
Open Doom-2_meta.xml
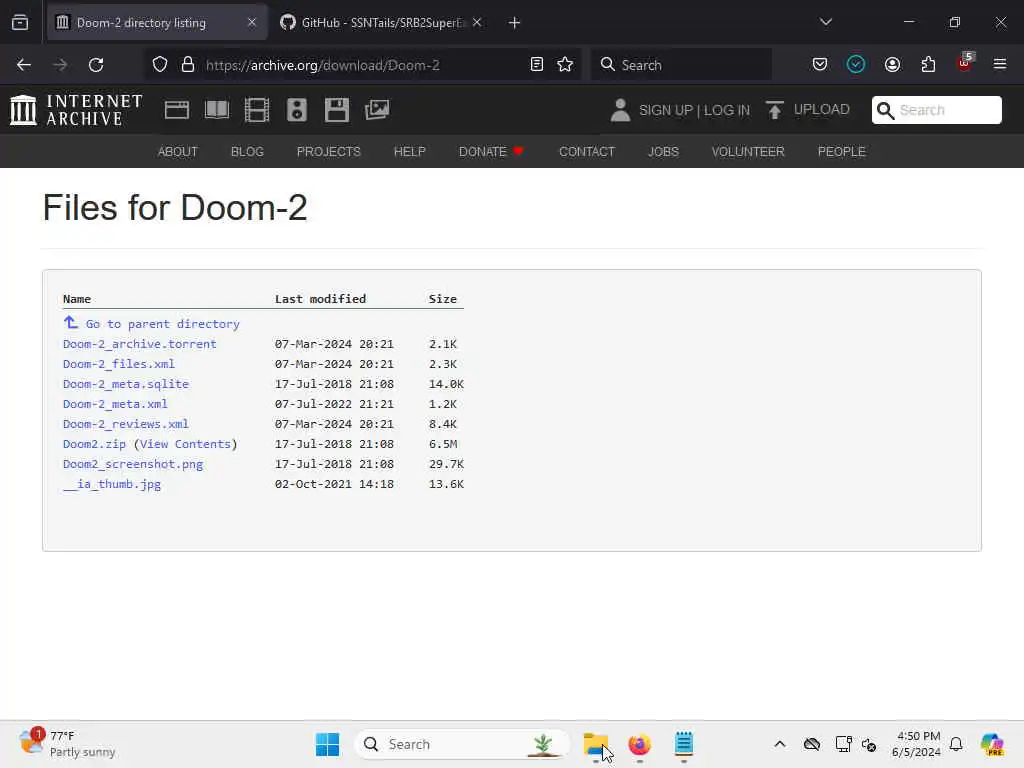[x=115, y=404]
